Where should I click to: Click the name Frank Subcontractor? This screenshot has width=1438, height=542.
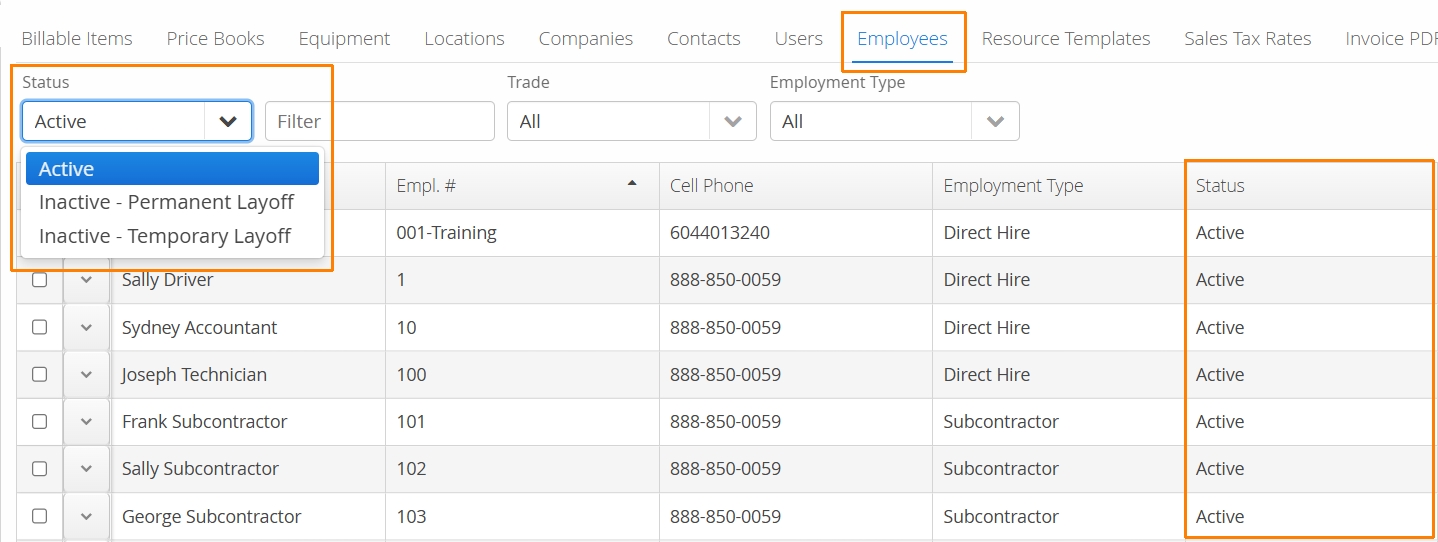(204, 422)
